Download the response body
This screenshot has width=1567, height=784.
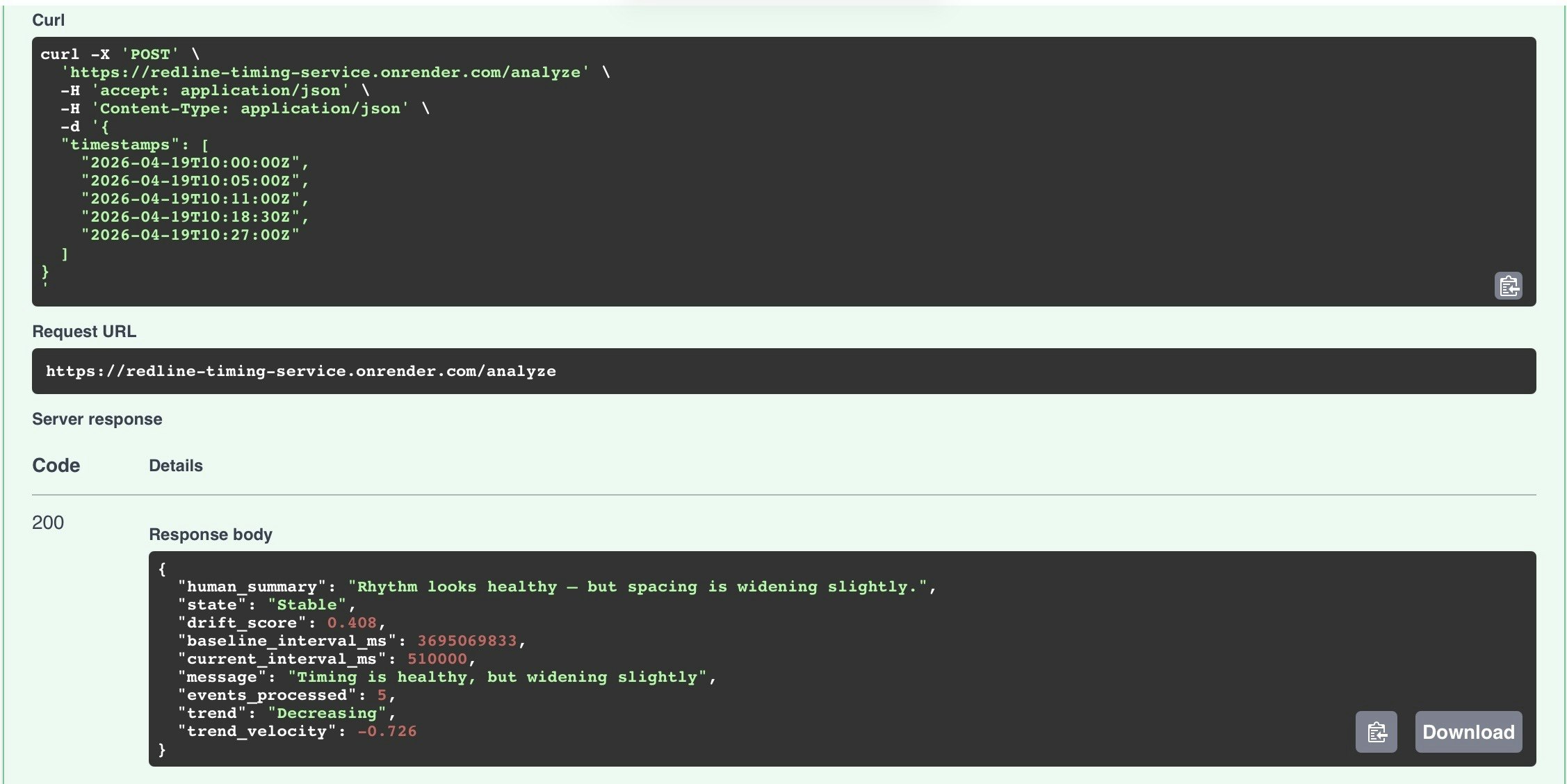[x=1468, y=732]
